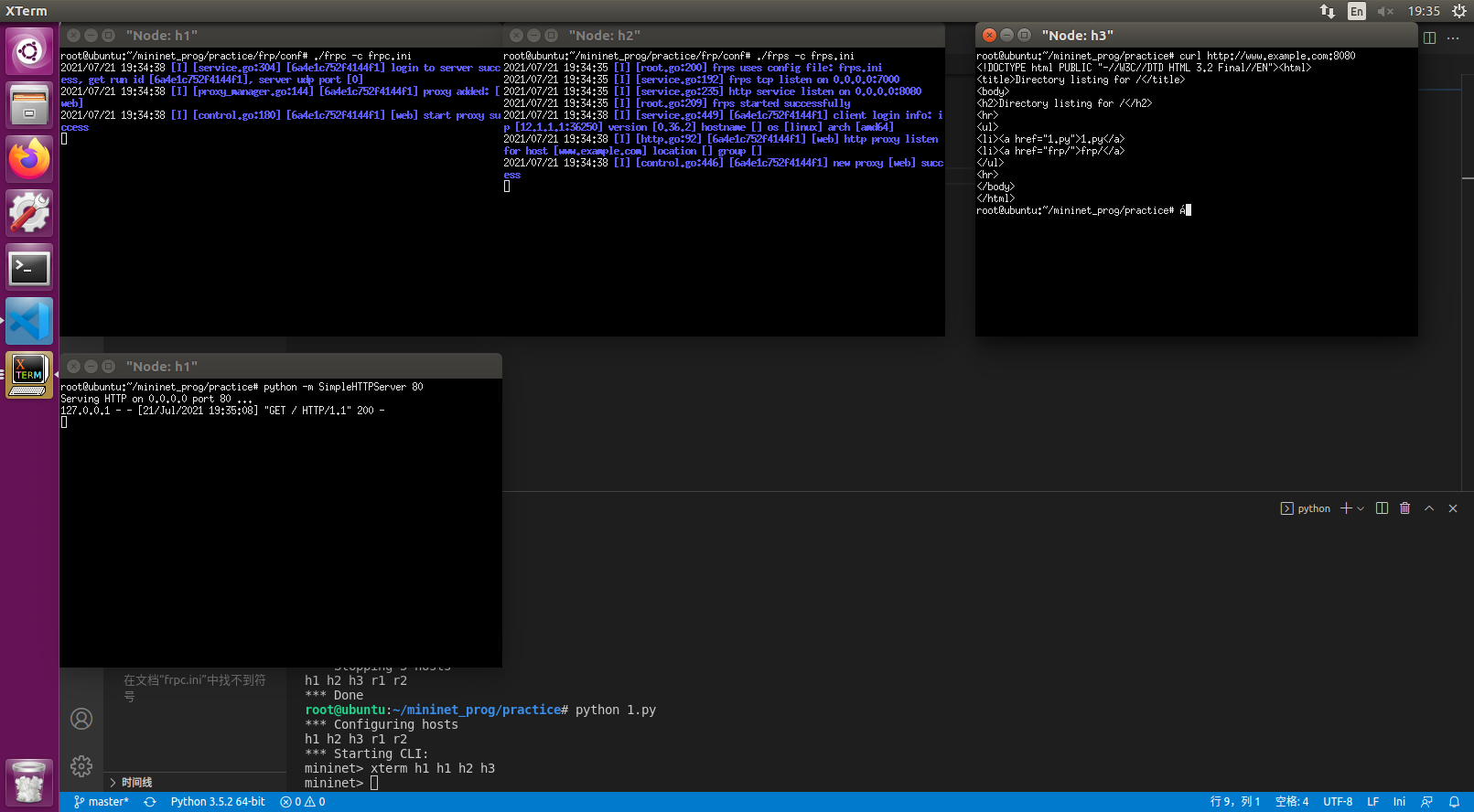1474x812 pixels.
Task: Open the Visual Studio Code dock icon
Action: pyautogui.click(x=29, y=321)
